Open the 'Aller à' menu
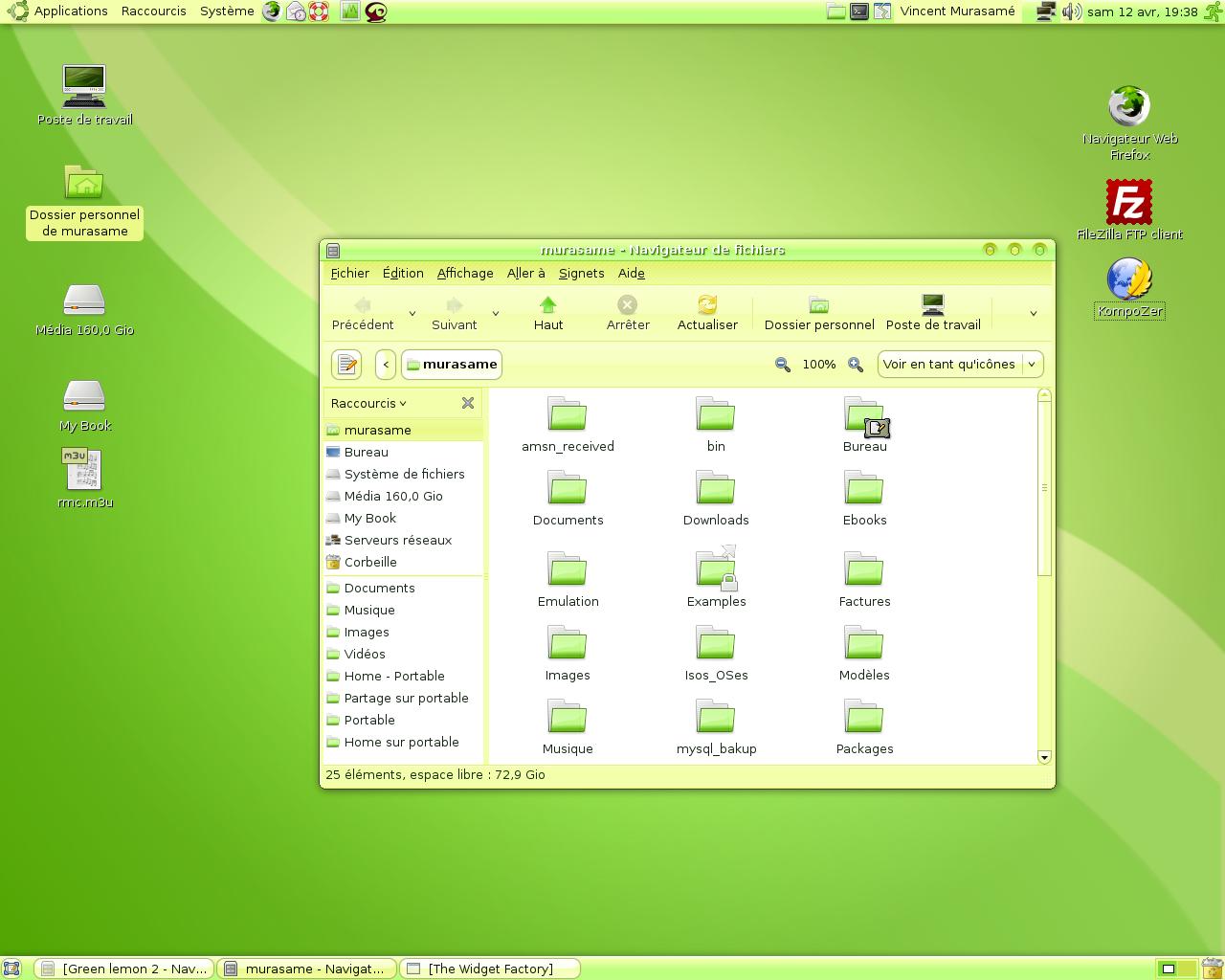Image resolution: width=1225 pixels, height=980 pixels. tap(525, 273)
